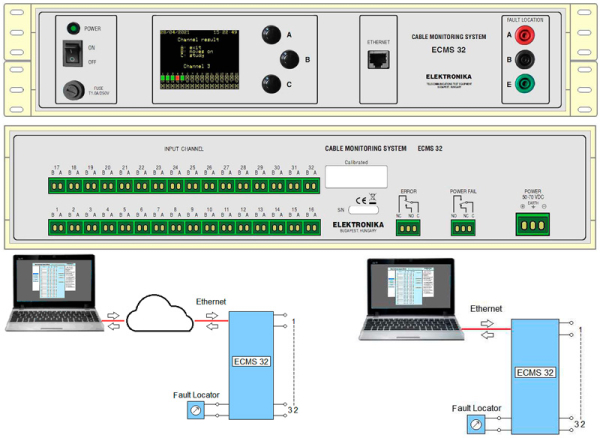
Task: Click the fuse holder below the power switch
Action: point(73,89)
